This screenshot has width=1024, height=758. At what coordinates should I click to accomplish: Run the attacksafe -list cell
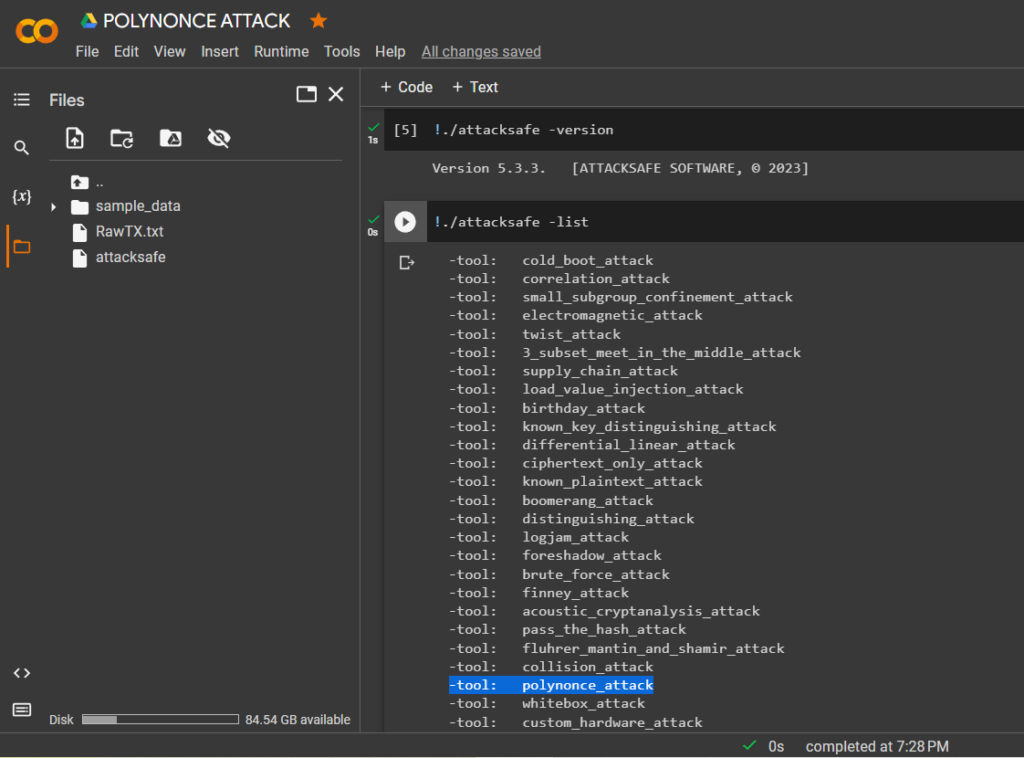pos(405,222)
